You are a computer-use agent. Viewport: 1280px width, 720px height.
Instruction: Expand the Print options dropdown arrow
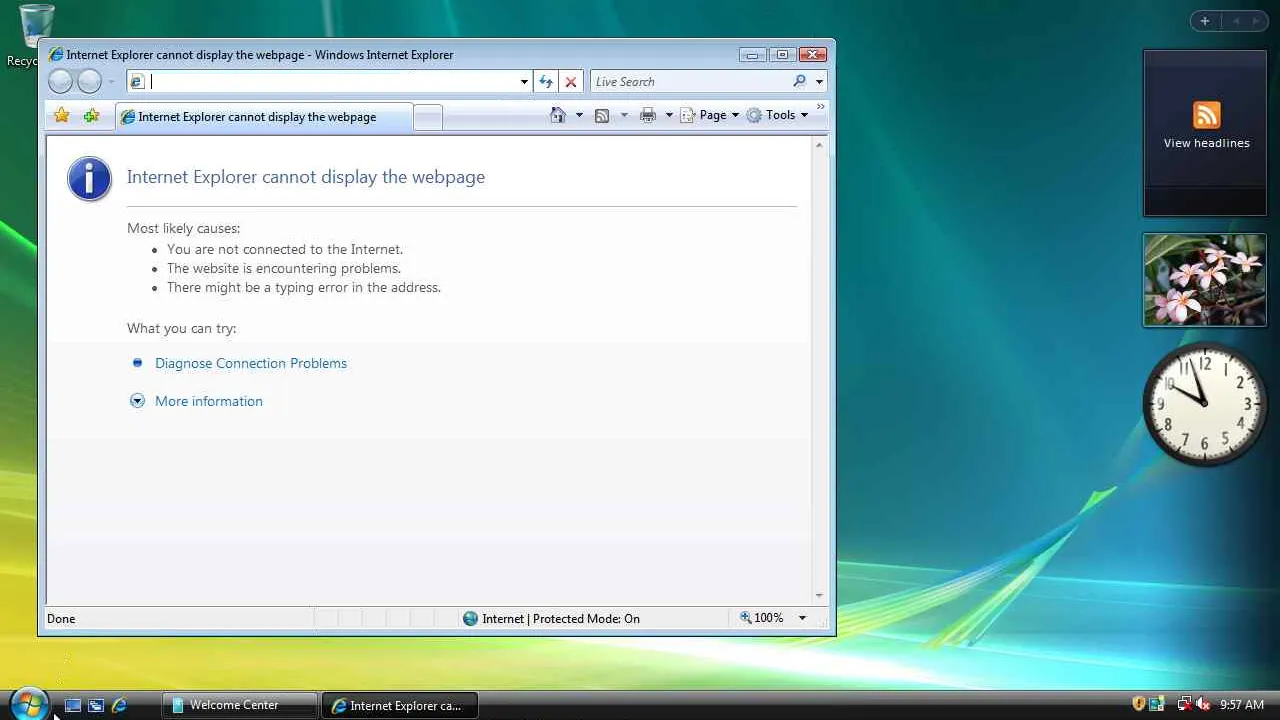pyautogui.click(x=669, y=115)
